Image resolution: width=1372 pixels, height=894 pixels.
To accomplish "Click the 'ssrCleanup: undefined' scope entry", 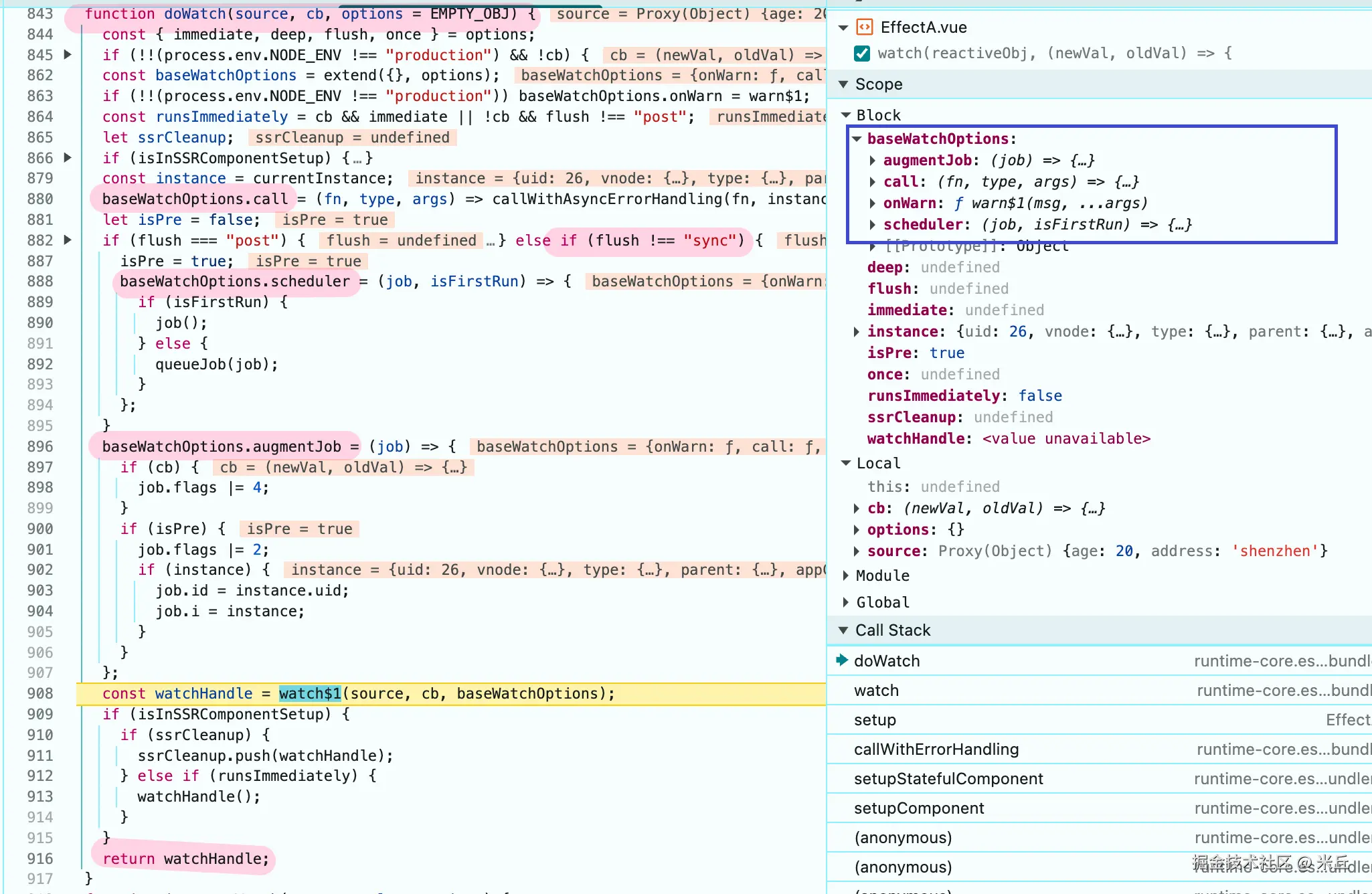I will click(x=960, y=418).
